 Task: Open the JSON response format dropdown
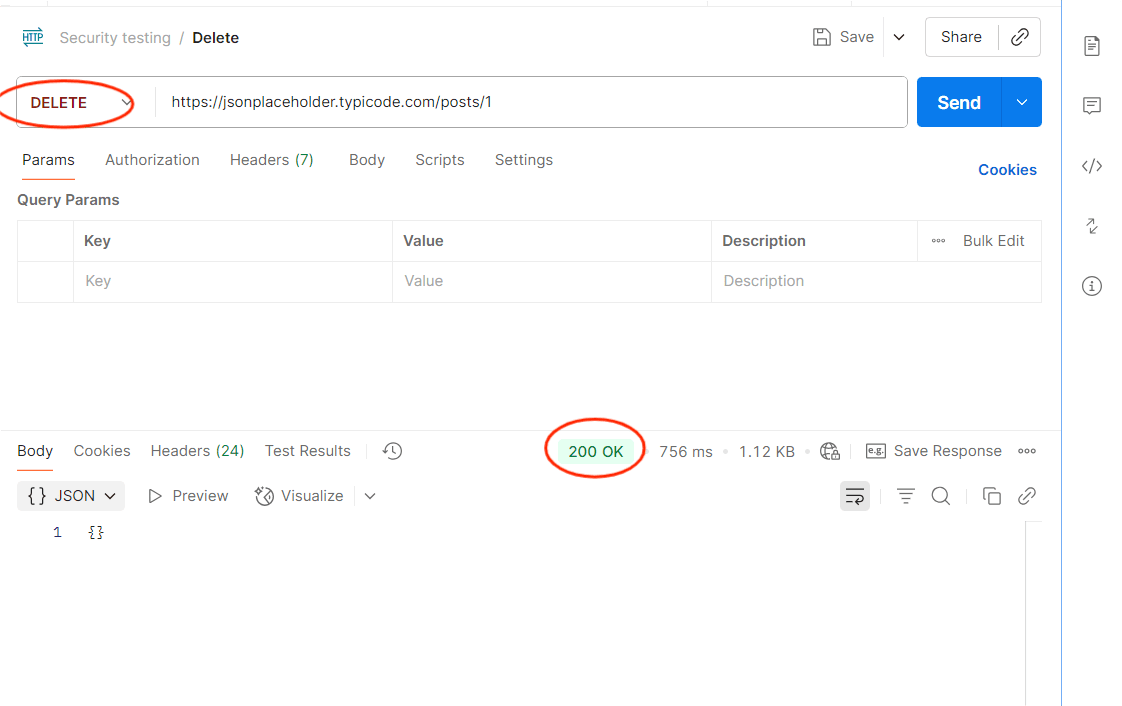(x=70, y=495)
